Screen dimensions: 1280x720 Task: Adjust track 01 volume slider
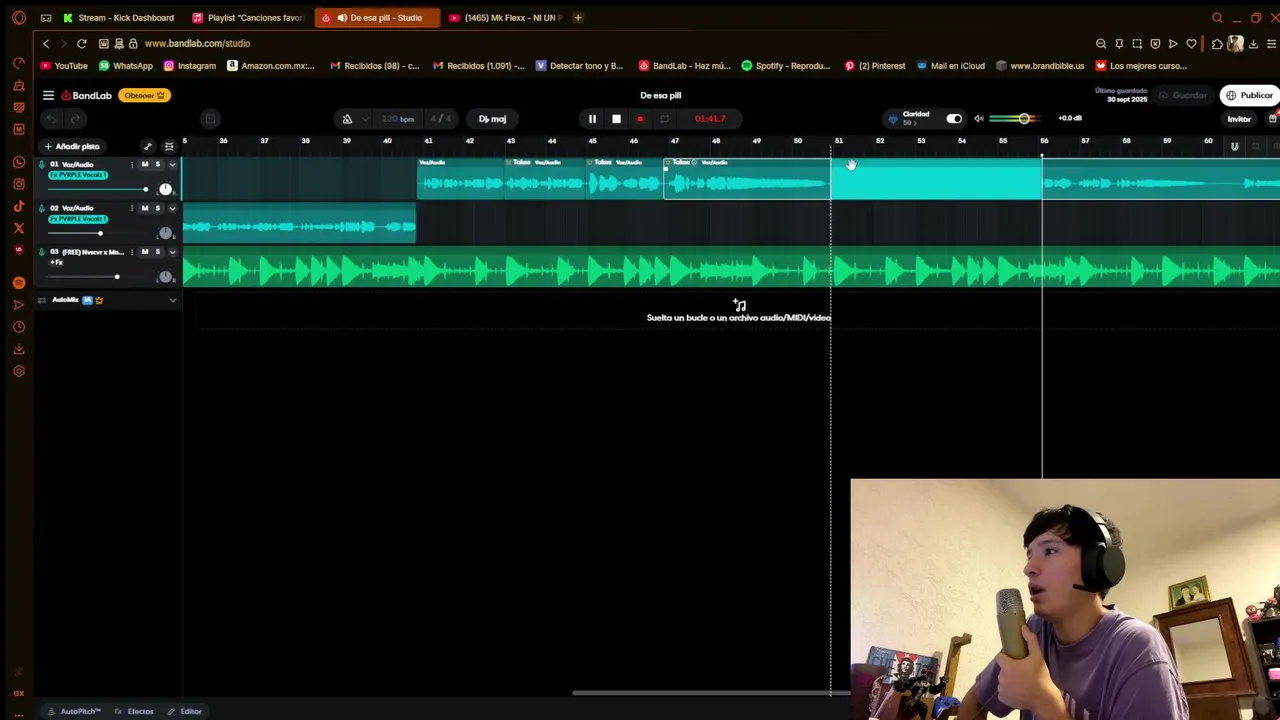[98, 189]
